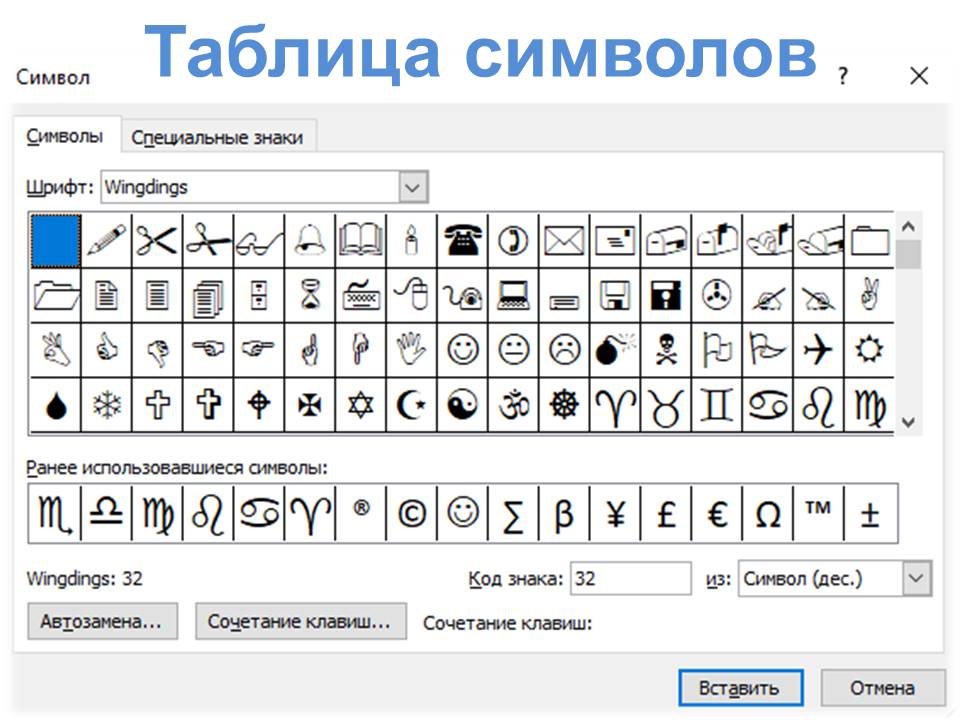Click the Автозамена button

tap(102, 622)
